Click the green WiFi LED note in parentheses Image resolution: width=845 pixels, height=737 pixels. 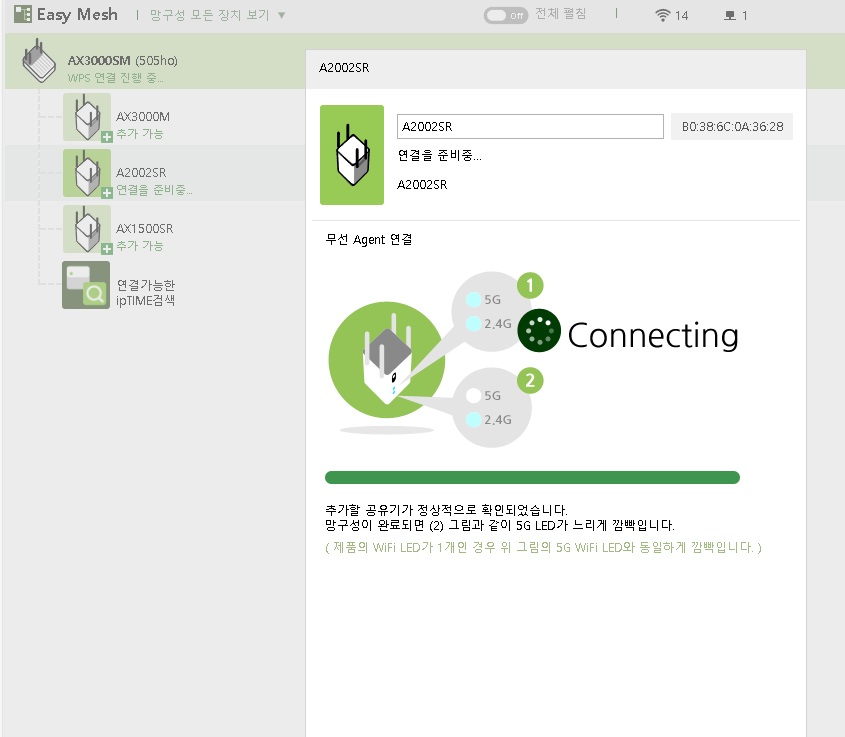point(543,548)
